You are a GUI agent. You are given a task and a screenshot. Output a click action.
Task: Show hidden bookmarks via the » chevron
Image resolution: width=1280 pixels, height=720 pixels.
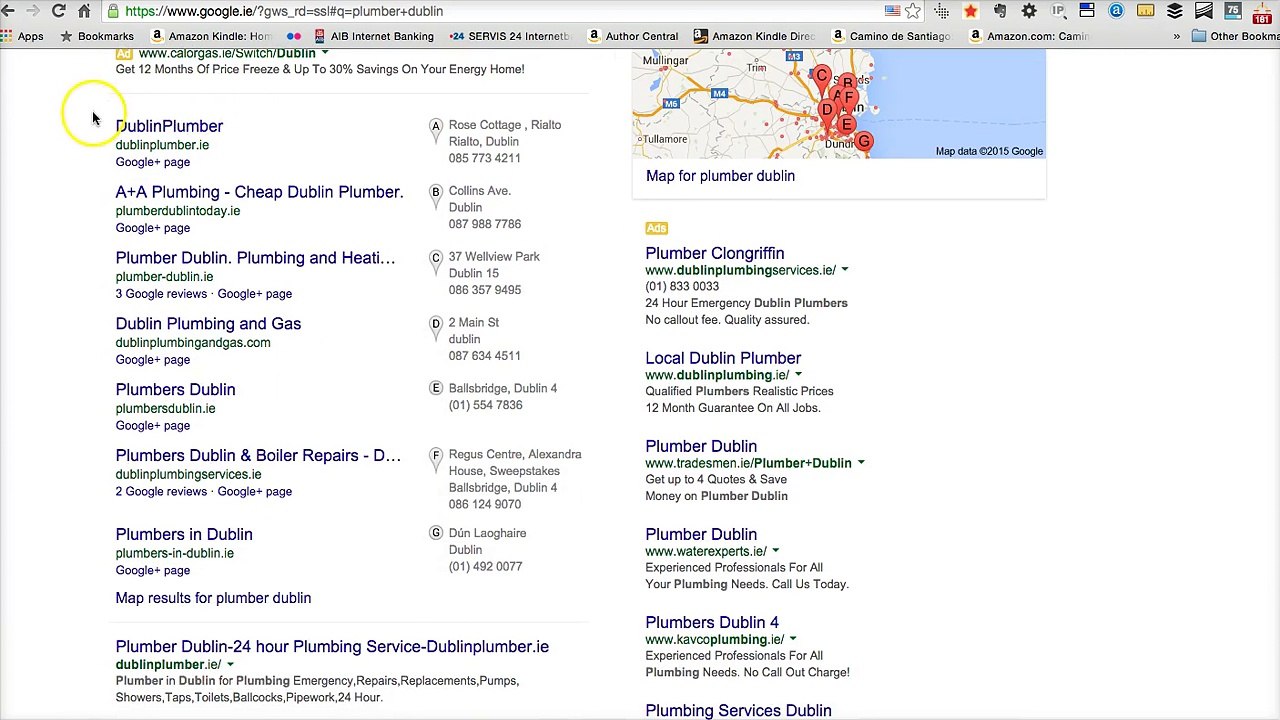pos(1176,36)
